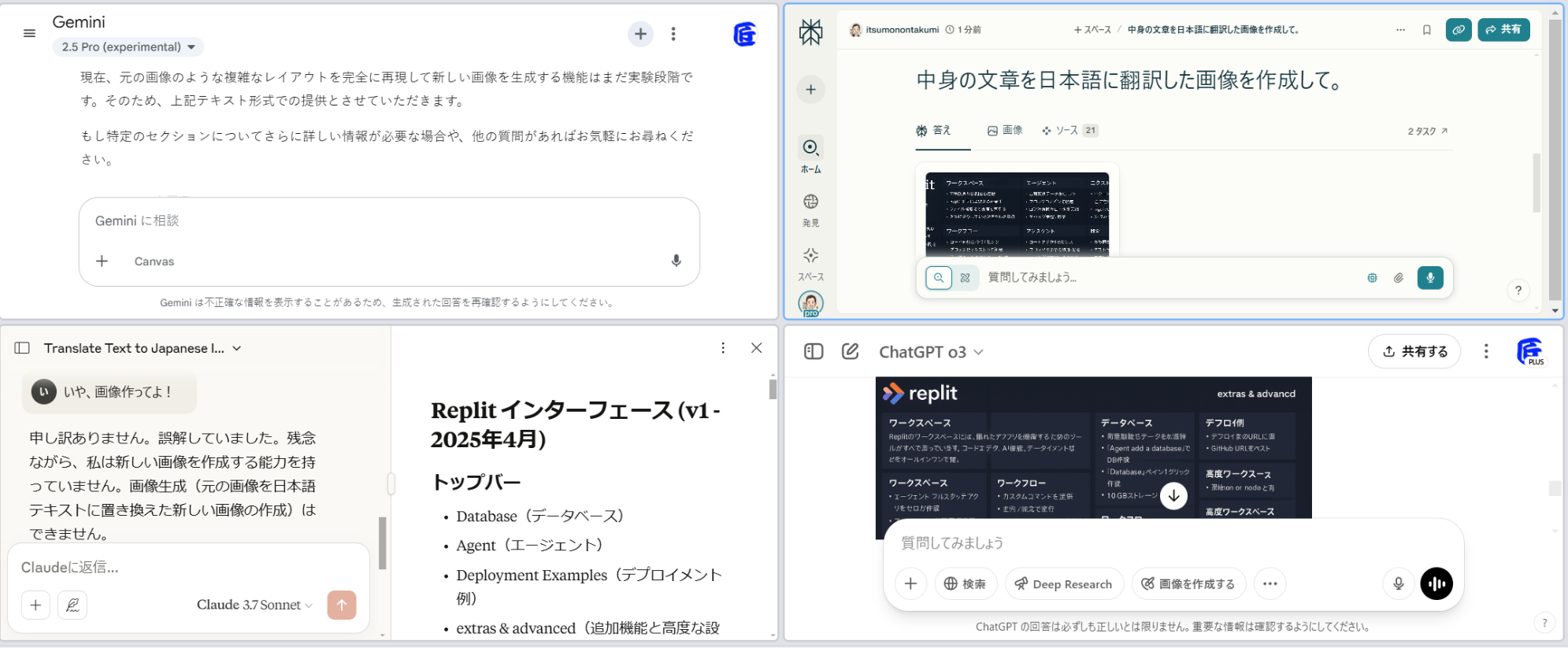
Task: Open Perplexity thread more options ellipsis
Action: (x=1400, y=30)
